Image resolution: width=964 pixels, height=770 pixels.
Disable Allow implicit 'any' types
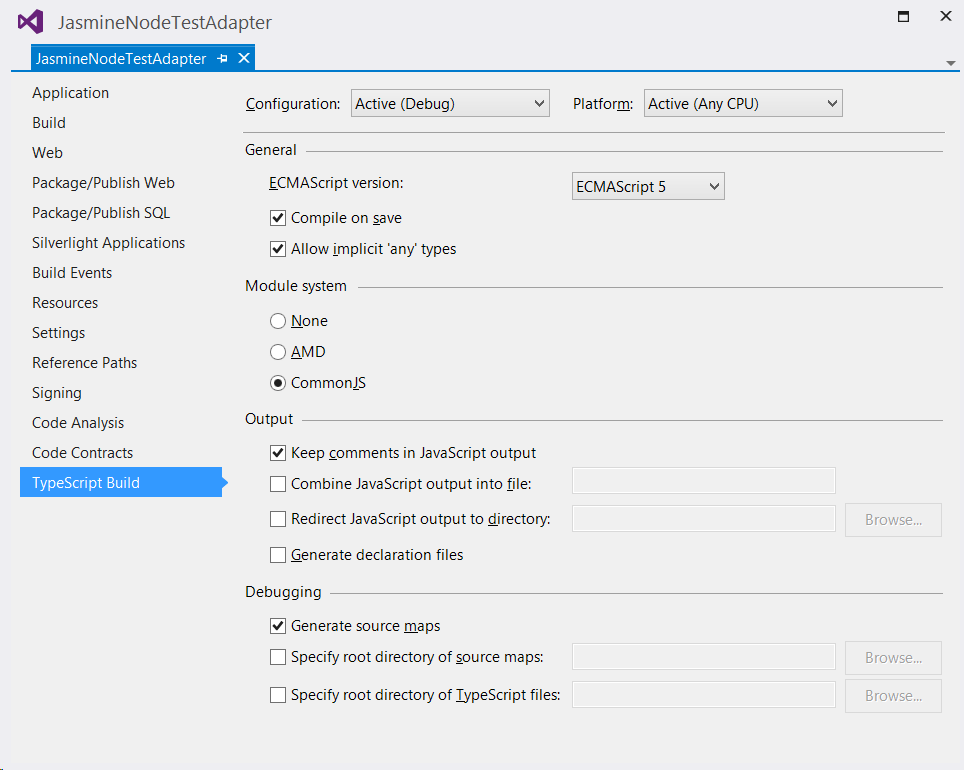click(x=277, y=249)
